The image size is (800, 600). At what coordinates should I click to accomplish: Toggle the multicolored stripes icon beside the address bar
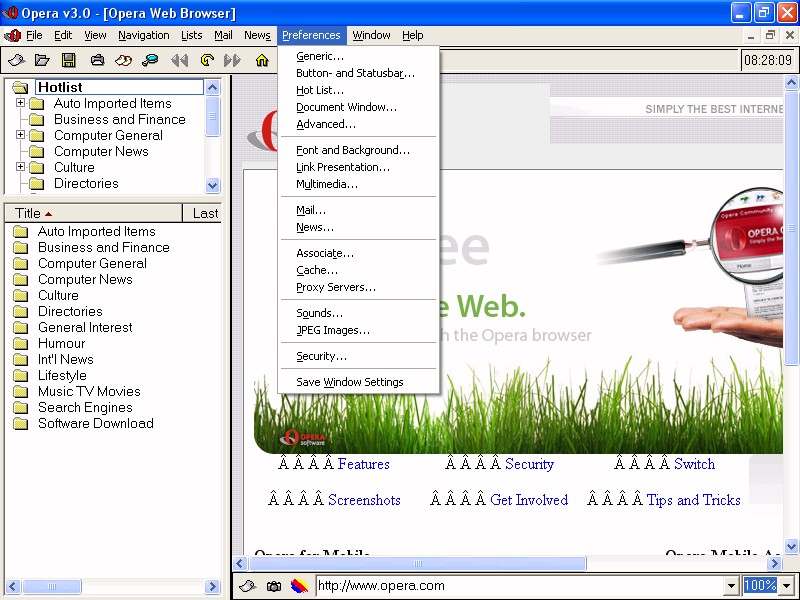[299, 586]
